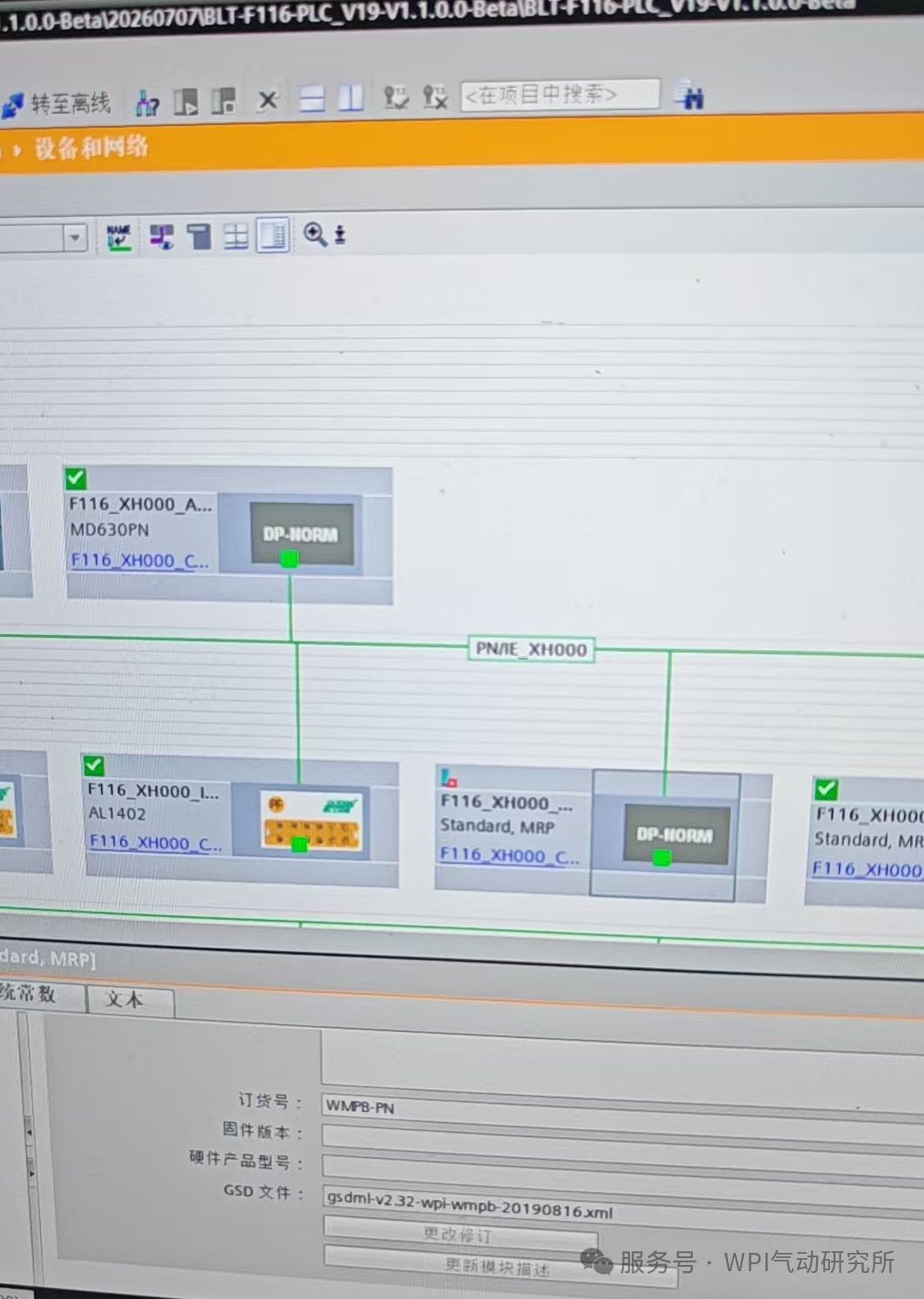Click the 更新模块描述 button
Viewport: 924px width, 1299px height.
tap(499, 1267)
